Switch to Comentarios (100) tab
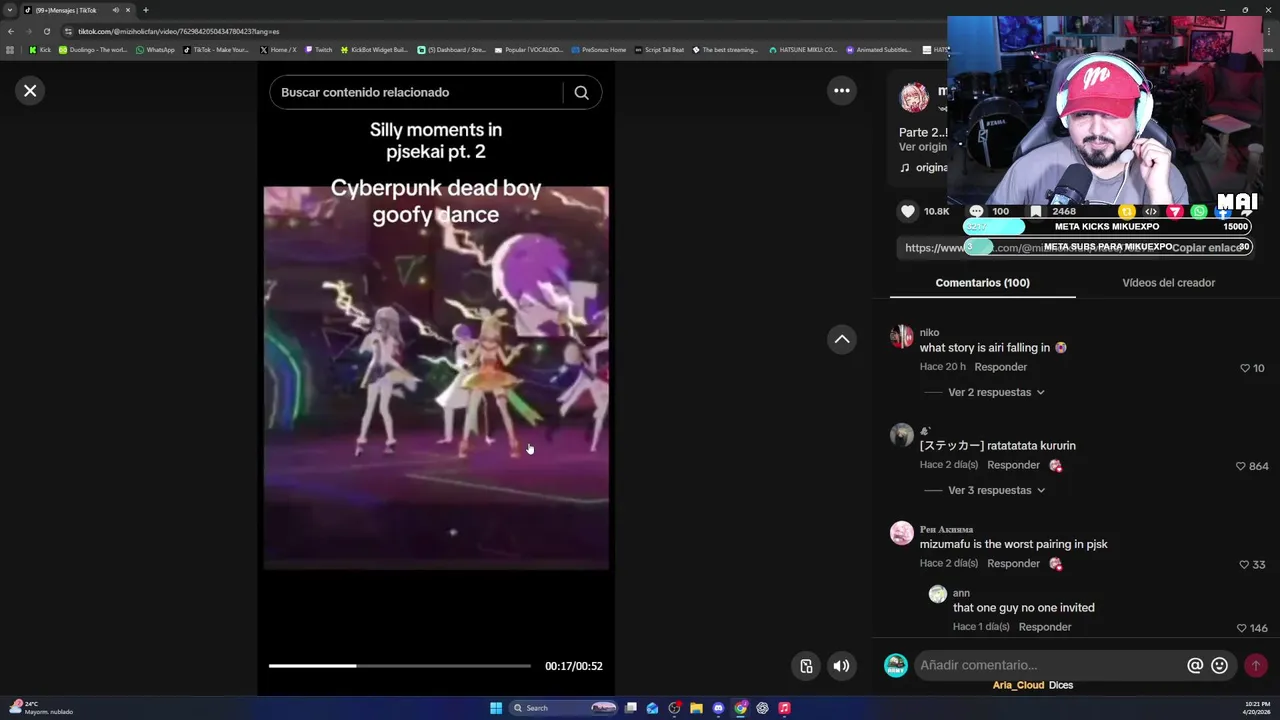1280x720 pixels. [x=982, y=283]
